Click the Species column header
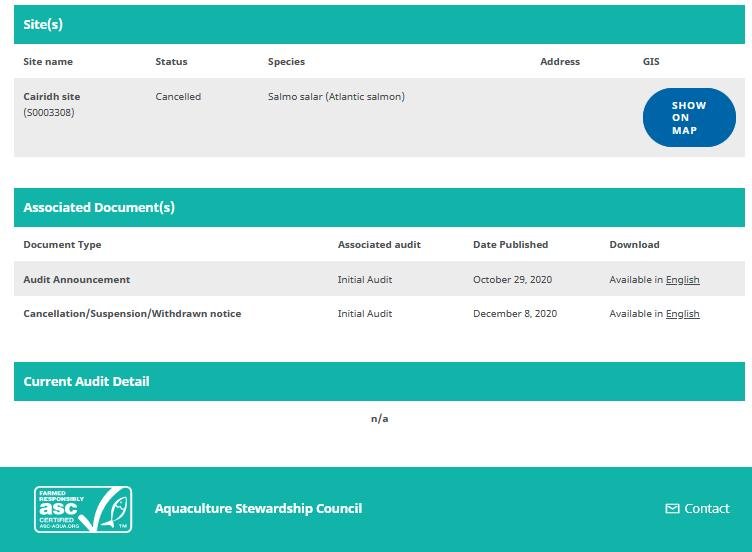The width and height of the screenshot is (752, 552). click(286, 62)
